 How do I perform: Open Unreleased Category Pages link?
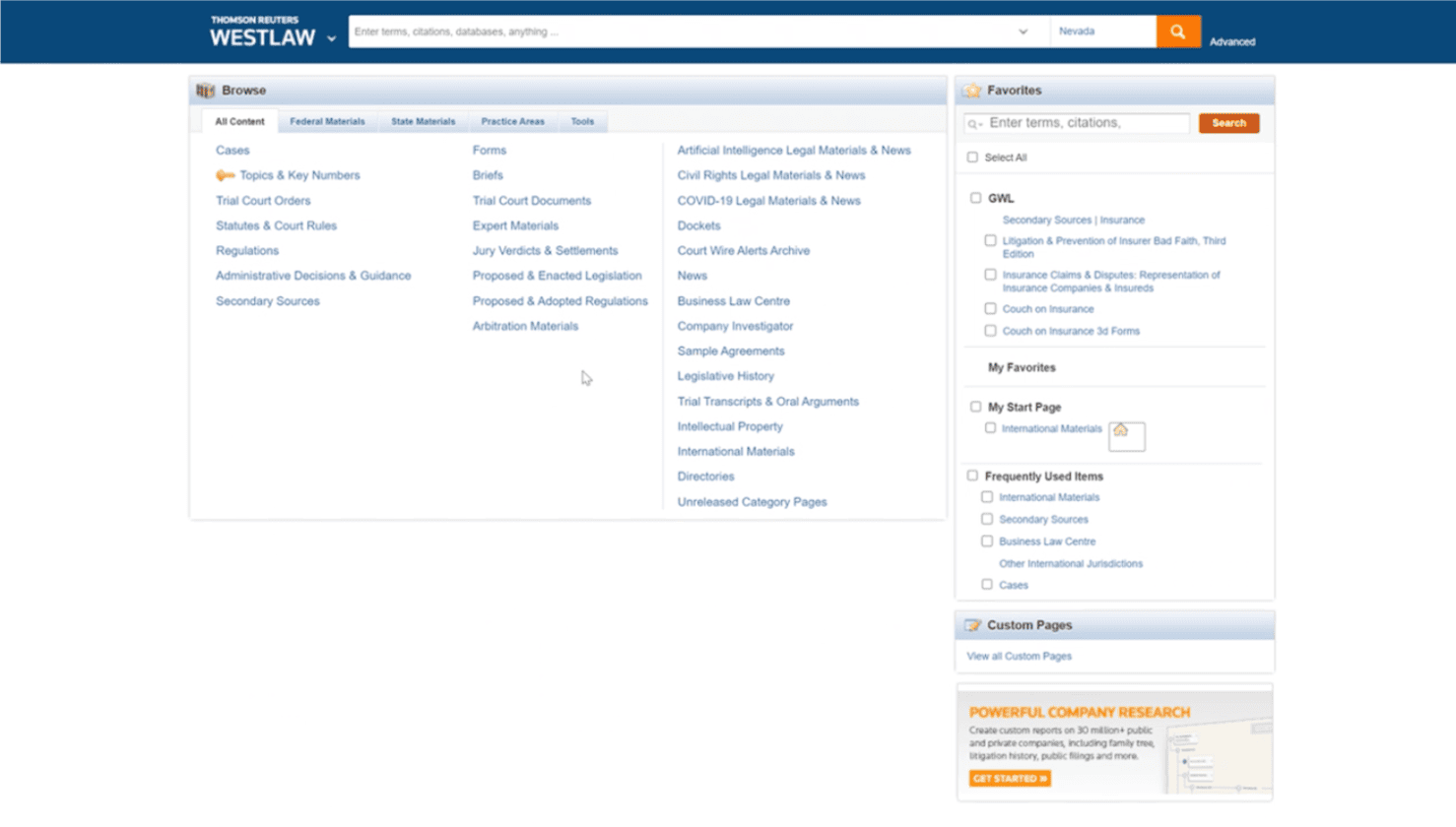(x=753, y=502)
